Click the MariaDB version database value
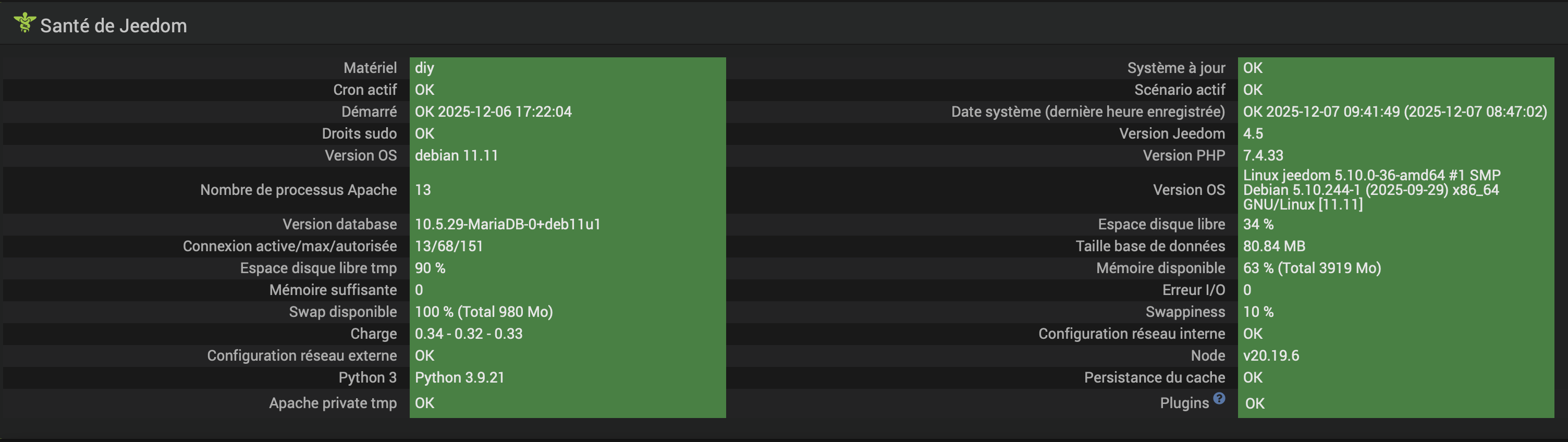The height and width of the screenshot is (442, 1568). (x=508, y=225)
